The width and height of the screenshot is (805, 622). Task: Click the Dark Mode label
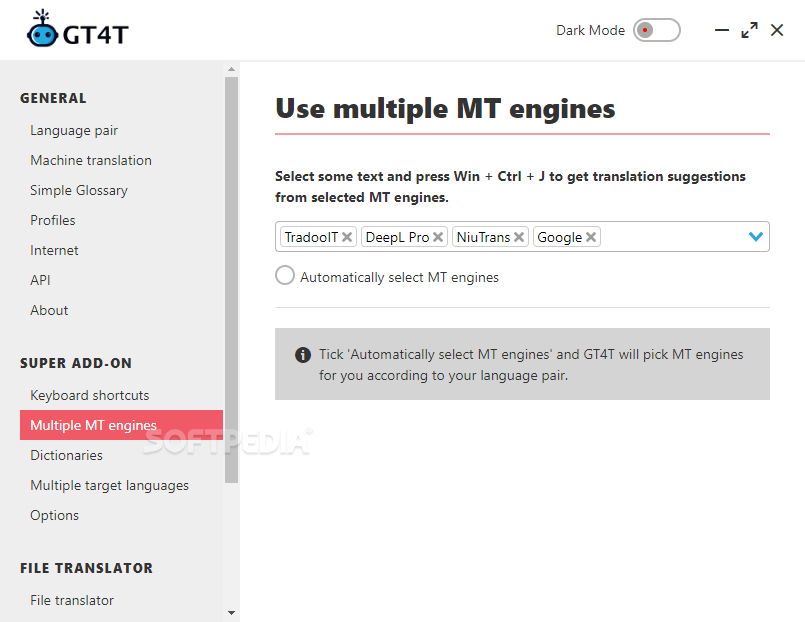click(590, 30)
